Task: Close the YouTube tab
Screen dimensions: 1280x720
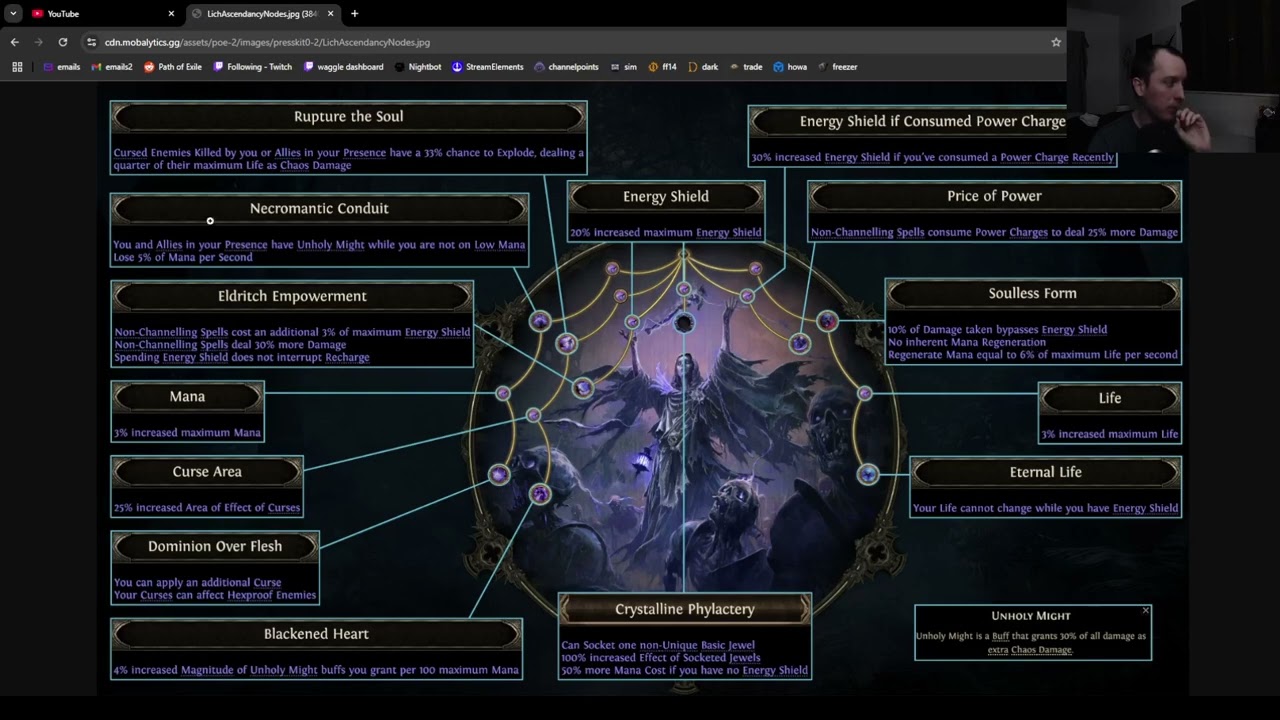Action: point(171,14)
